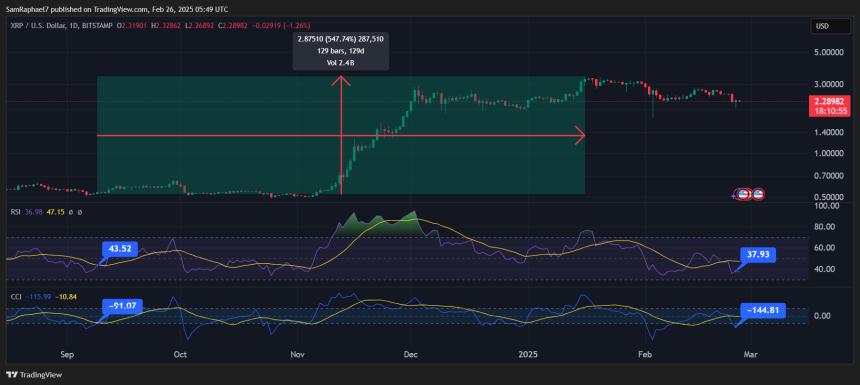Click the 3.00000 price axis label
The height and width of the screenshot is (385, 860).
click(x=828, y=84)
